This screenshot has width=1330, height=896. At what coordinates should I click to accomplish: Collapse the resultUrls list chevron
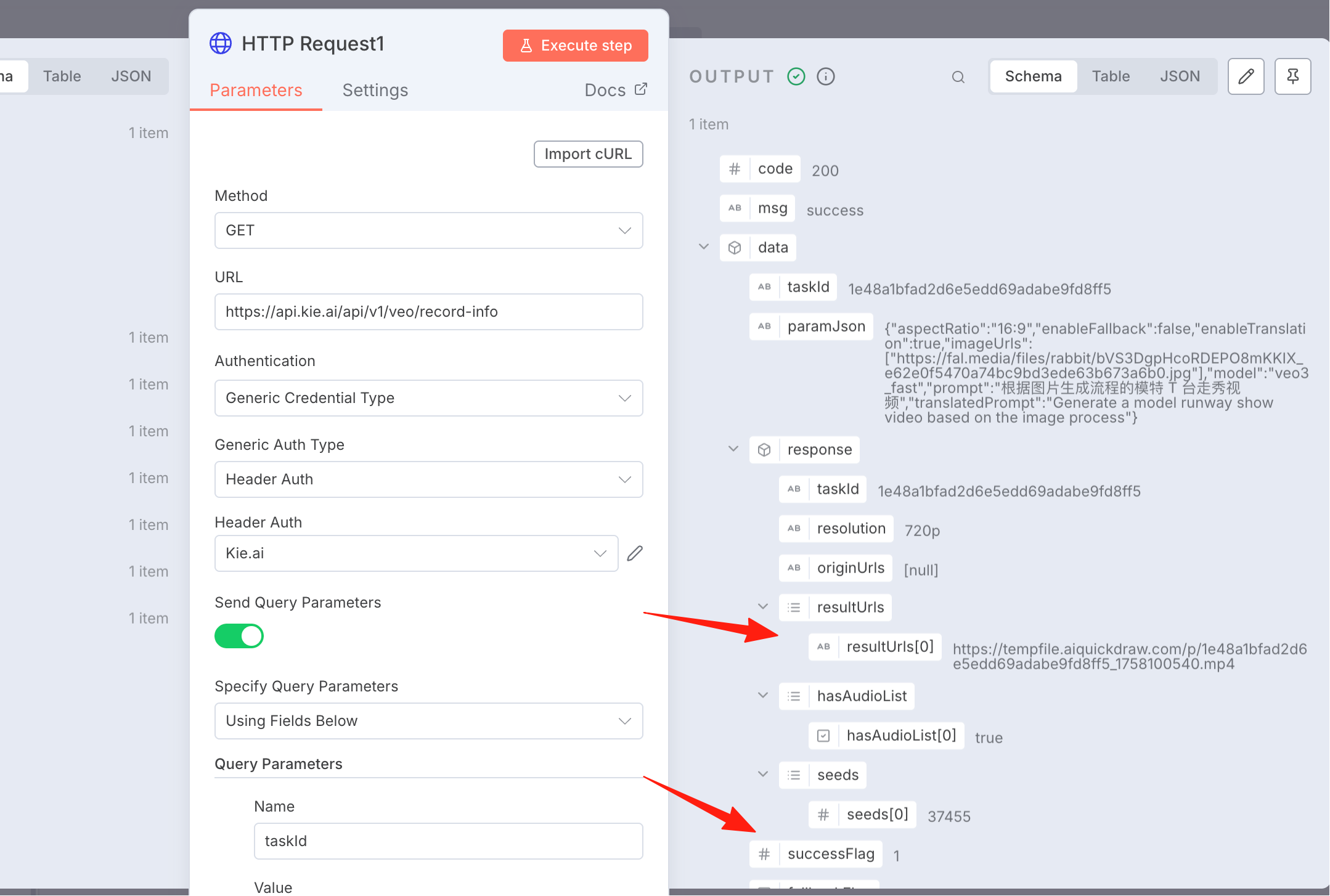pos(762,607)
